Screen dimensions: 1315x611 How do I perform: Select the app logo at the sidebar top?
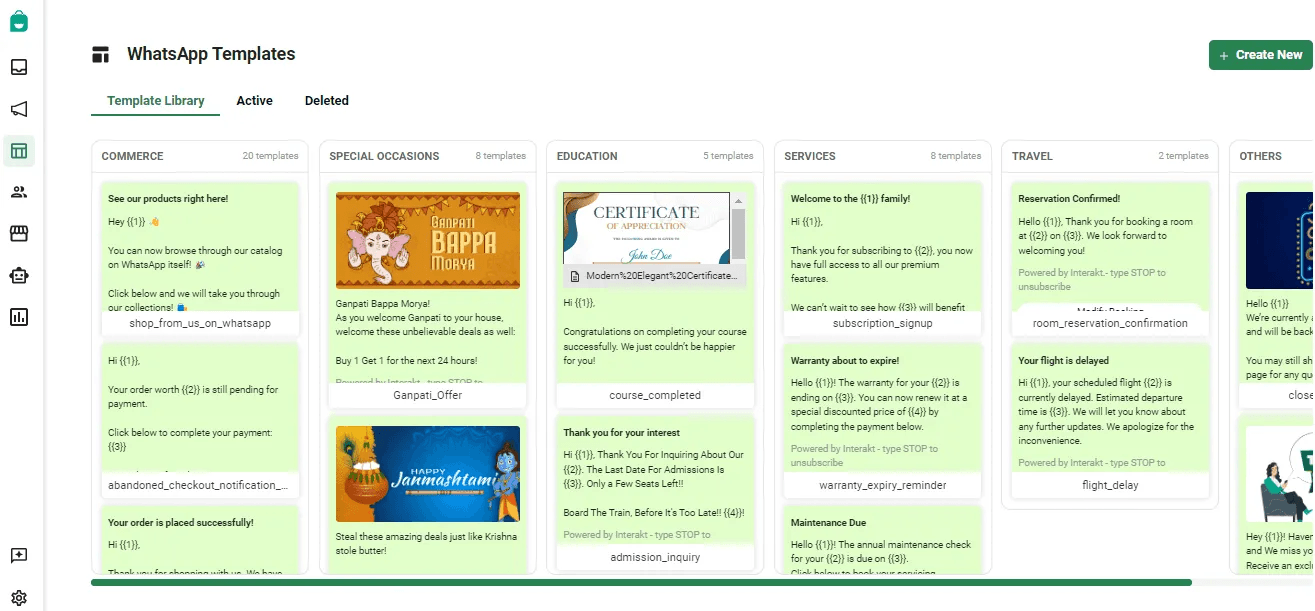[19, 20]
